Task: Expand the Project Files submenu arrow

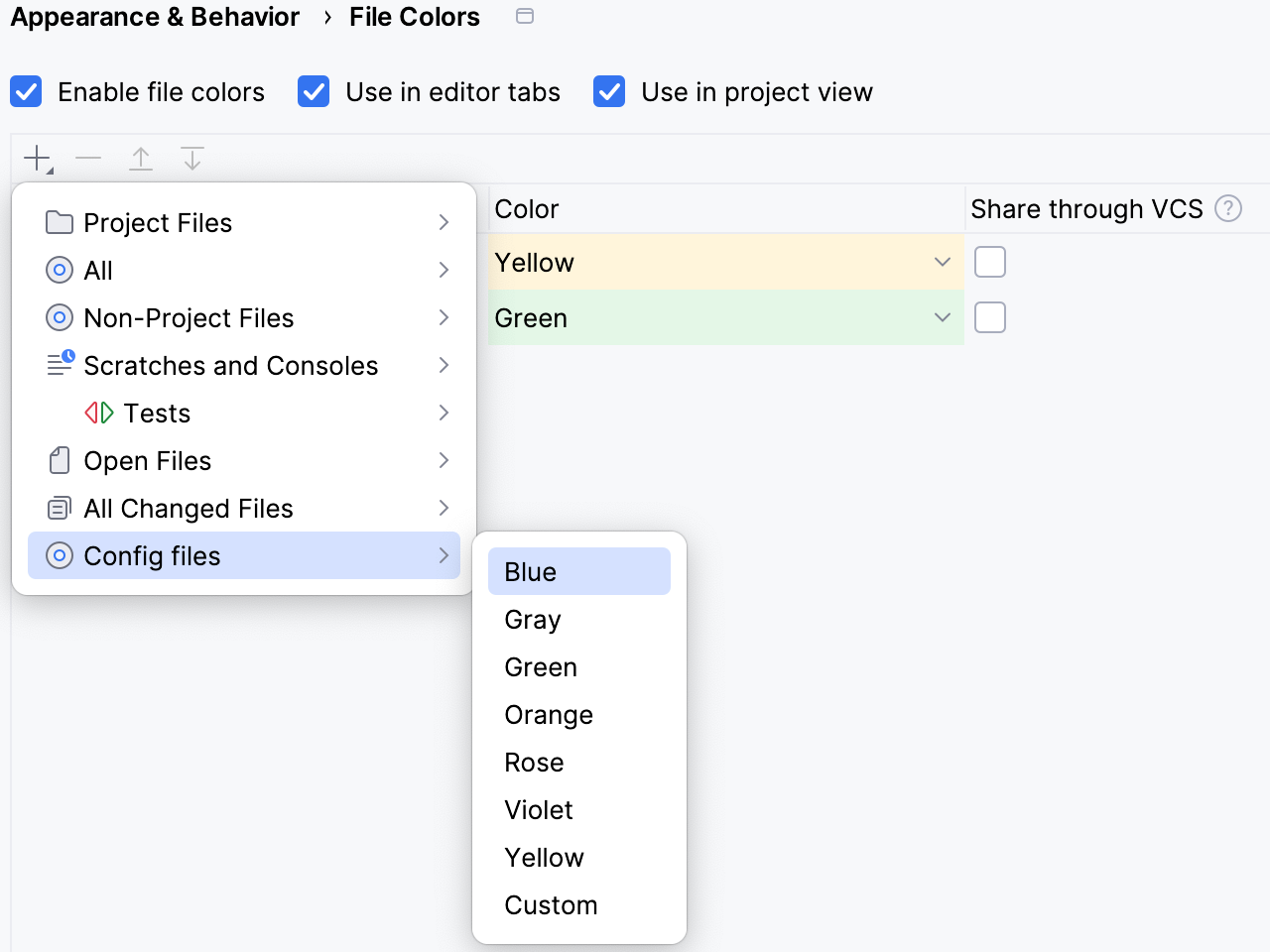Action: 444,222
